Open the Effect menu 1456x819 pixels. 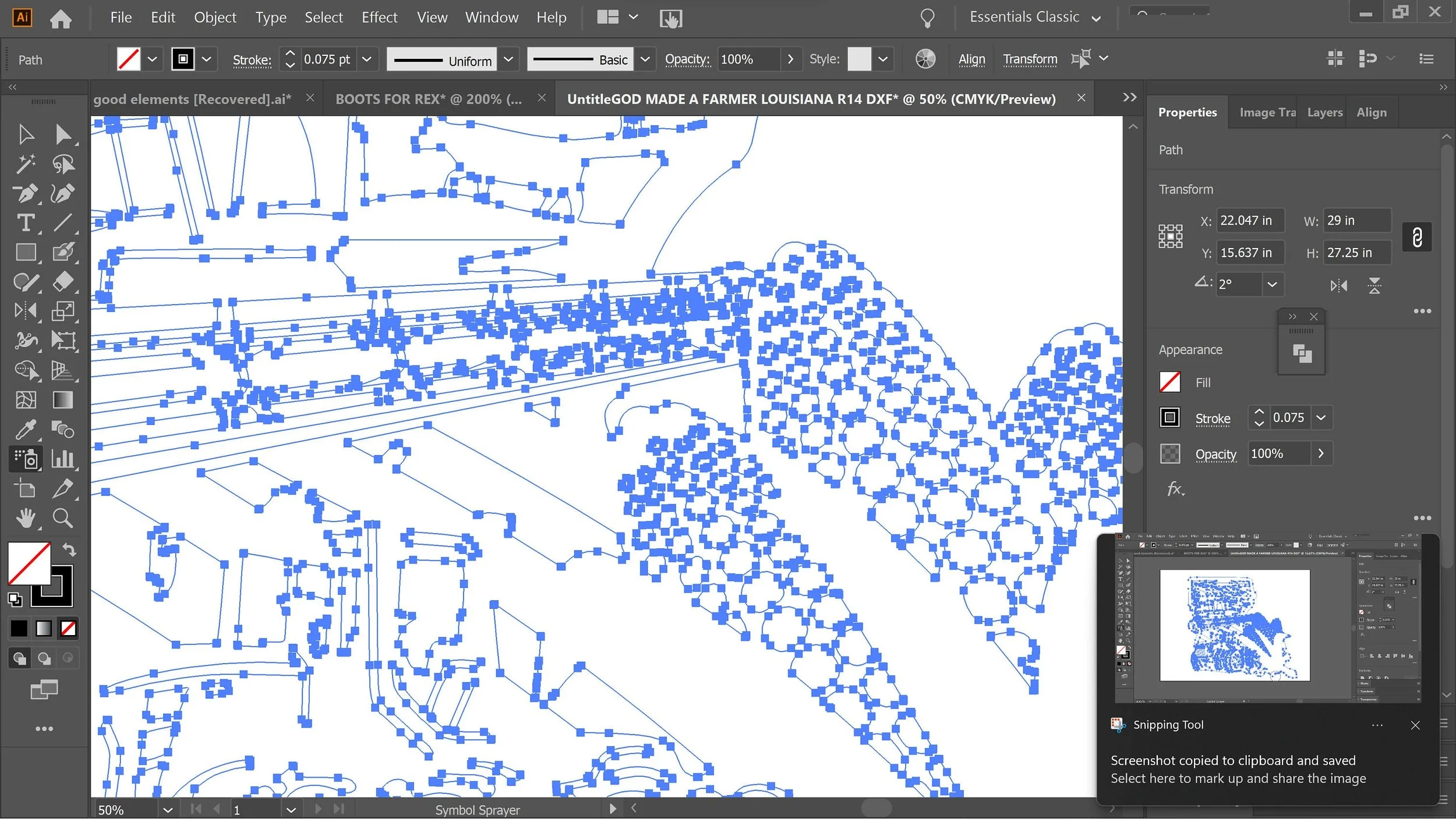click(x=379, y=17)
